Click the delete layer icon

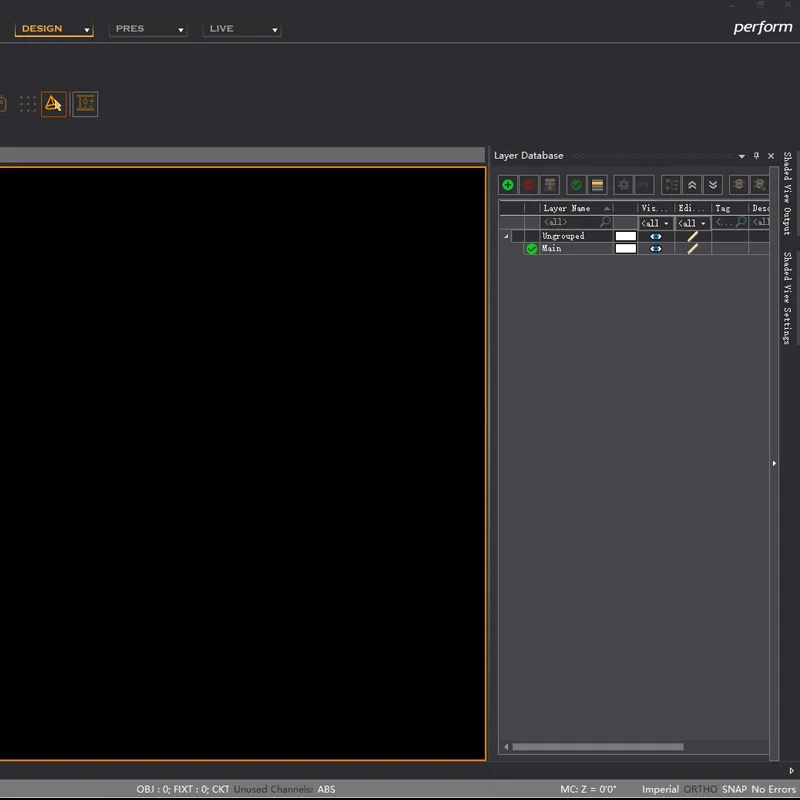pyautogui.click(x=530, y=184)
